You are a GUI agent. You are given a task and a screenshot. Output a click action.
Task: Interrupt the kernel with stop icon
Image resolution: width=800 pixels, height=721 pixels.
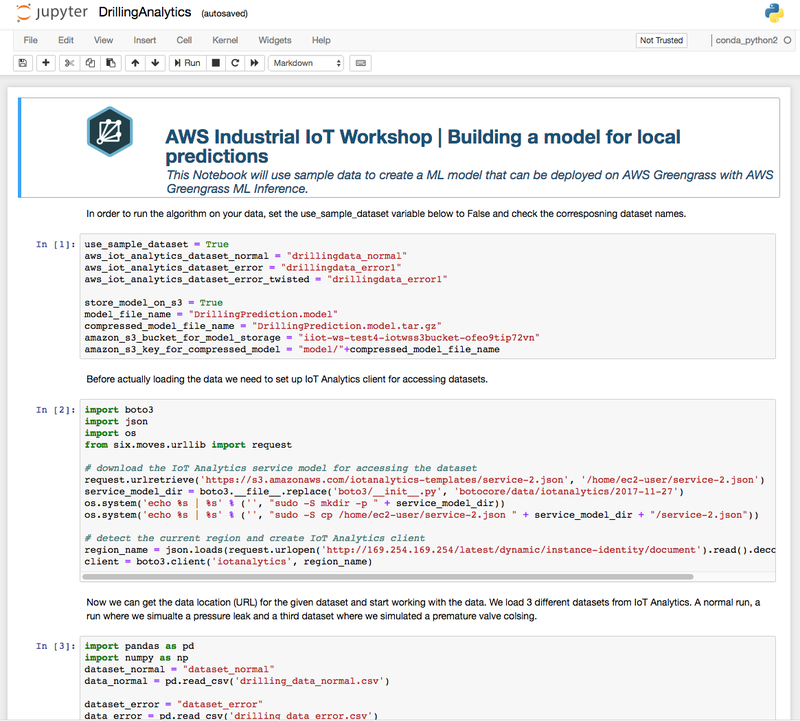coord(215,63)
